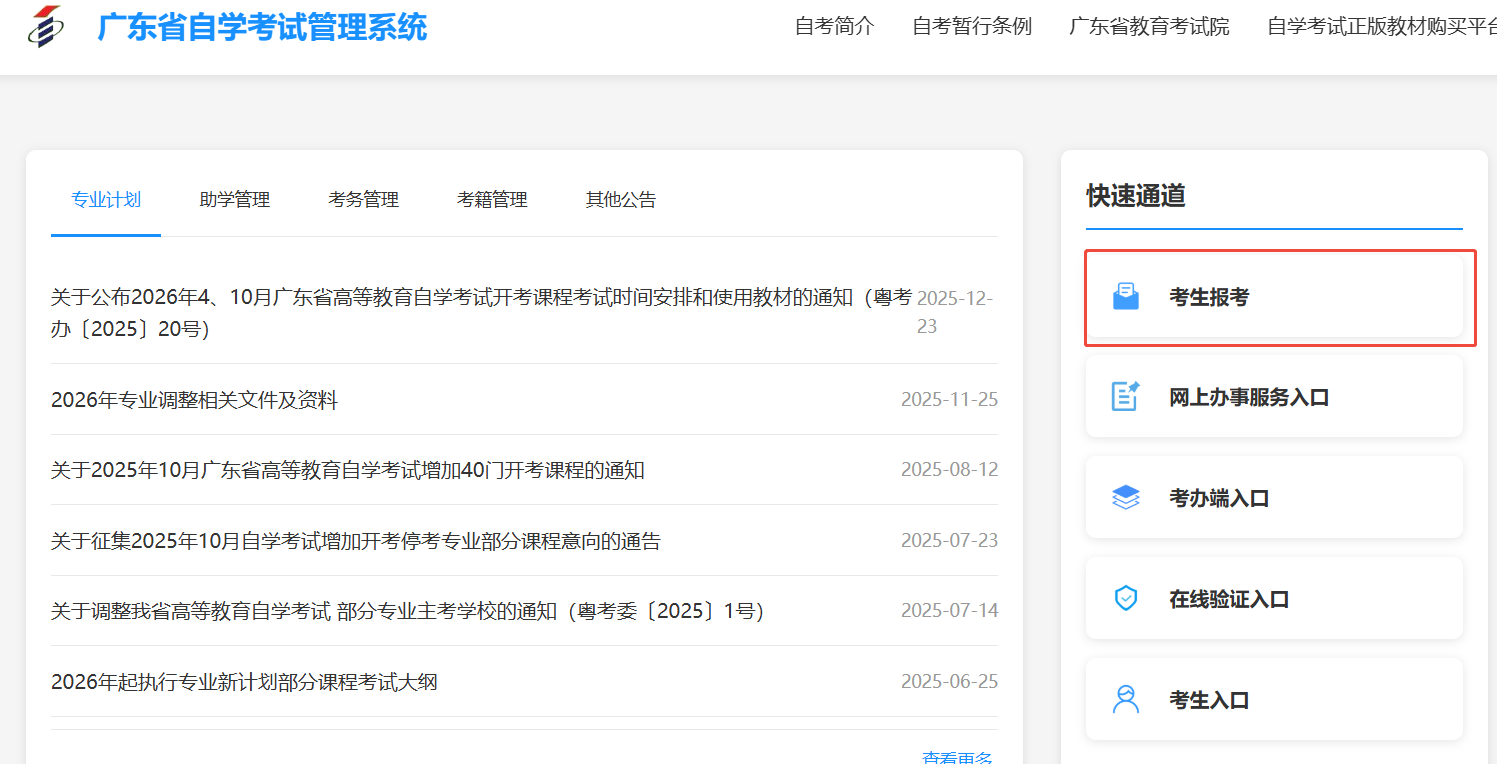The image size is (1497, 764).
Task: Open 2026年起执行专业新计划部分课程考试大纲 notice
Action: (245, 682)
